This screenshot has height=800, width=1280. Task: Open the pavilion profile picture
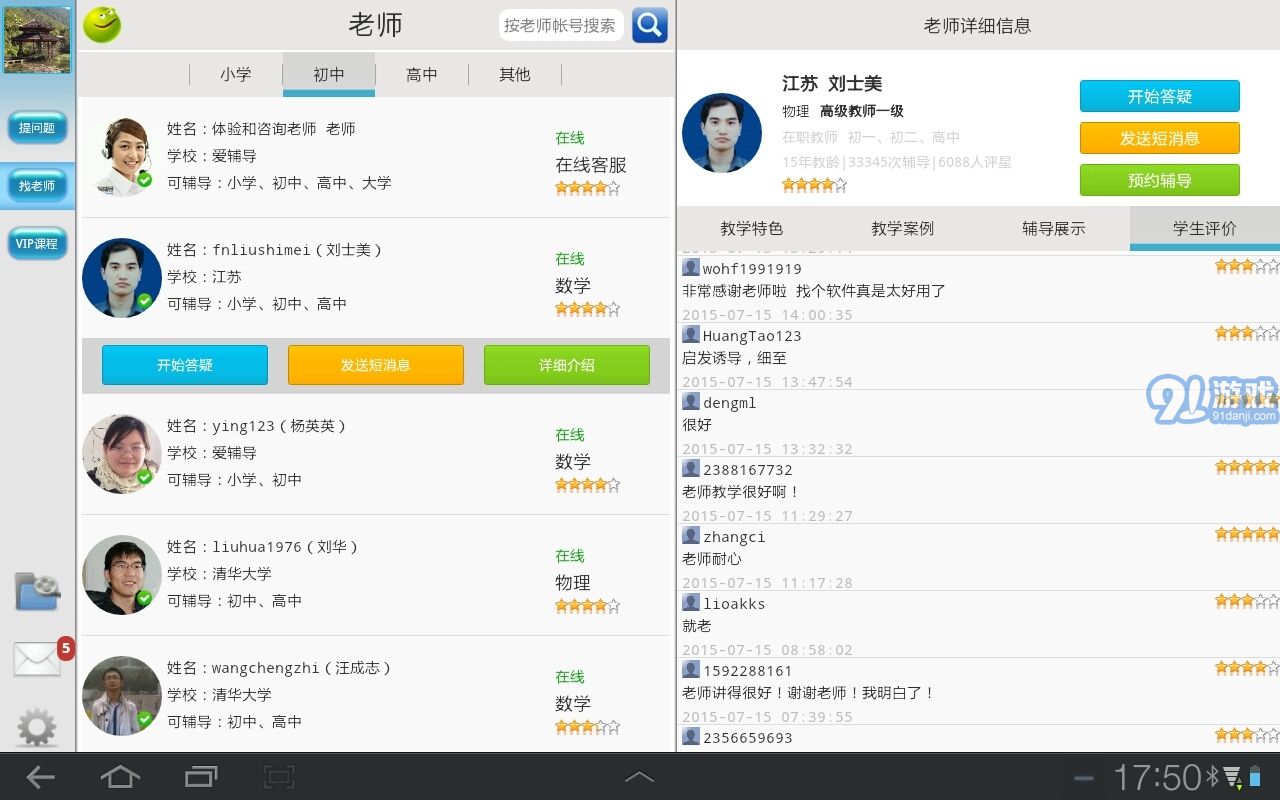point(37,40)
